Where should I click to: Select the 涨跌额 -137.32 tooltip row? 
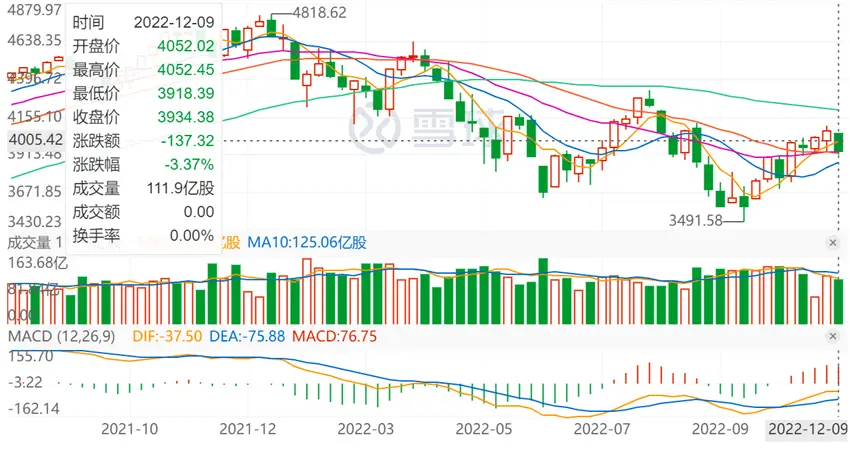(144, 140)
